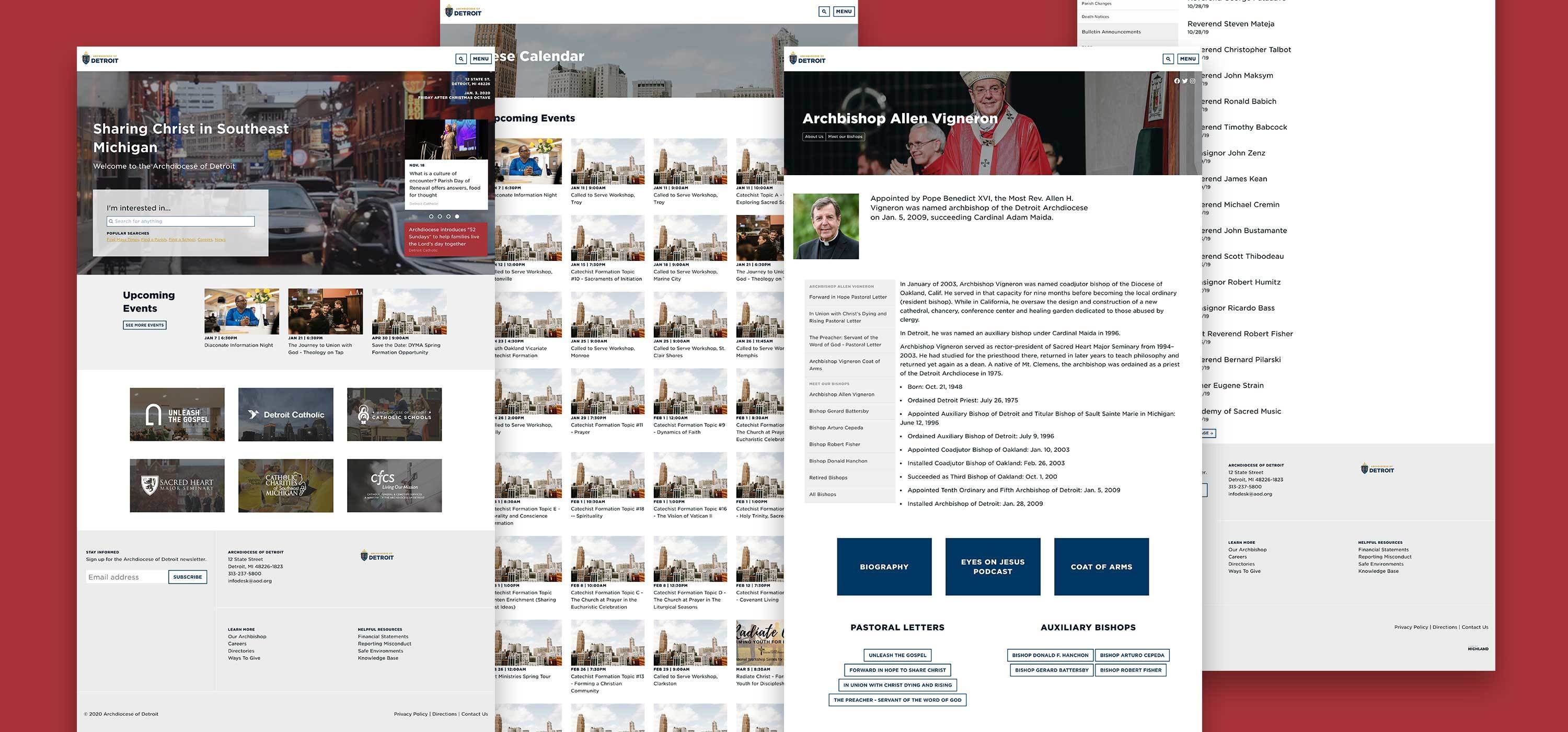Screen dimensions: 1568x732
Task: Click the Detroit logo in far-right page footer
Action: (1377, 468)
